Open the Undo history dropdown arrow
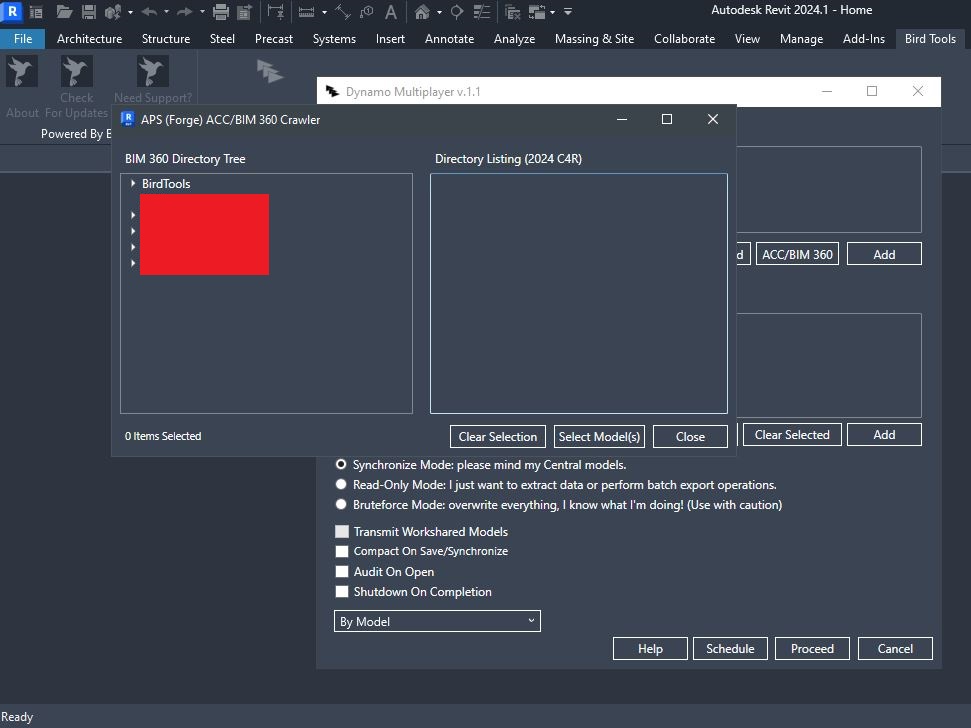 point(166,12)
